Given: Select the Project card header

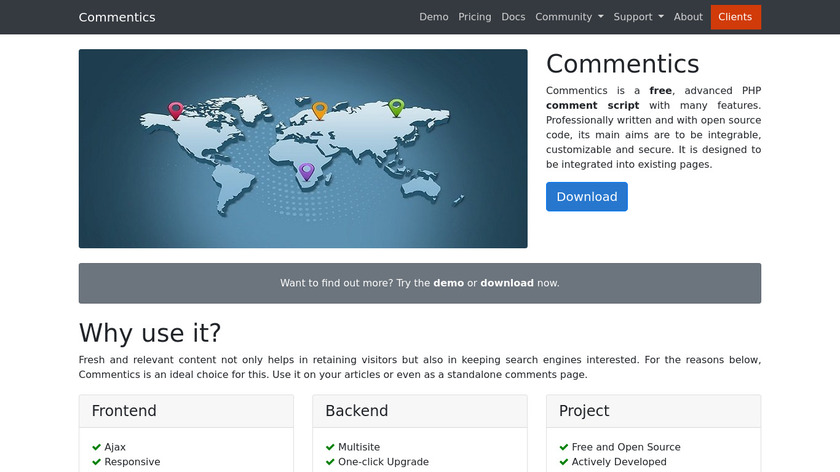Looking at the screenshot, I should coord(654,411).
